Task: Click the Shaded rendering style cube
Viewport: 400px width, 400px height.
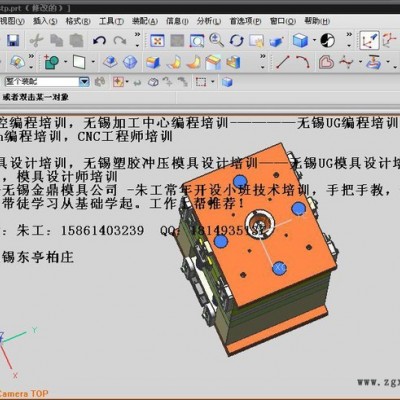Action: 300,40
